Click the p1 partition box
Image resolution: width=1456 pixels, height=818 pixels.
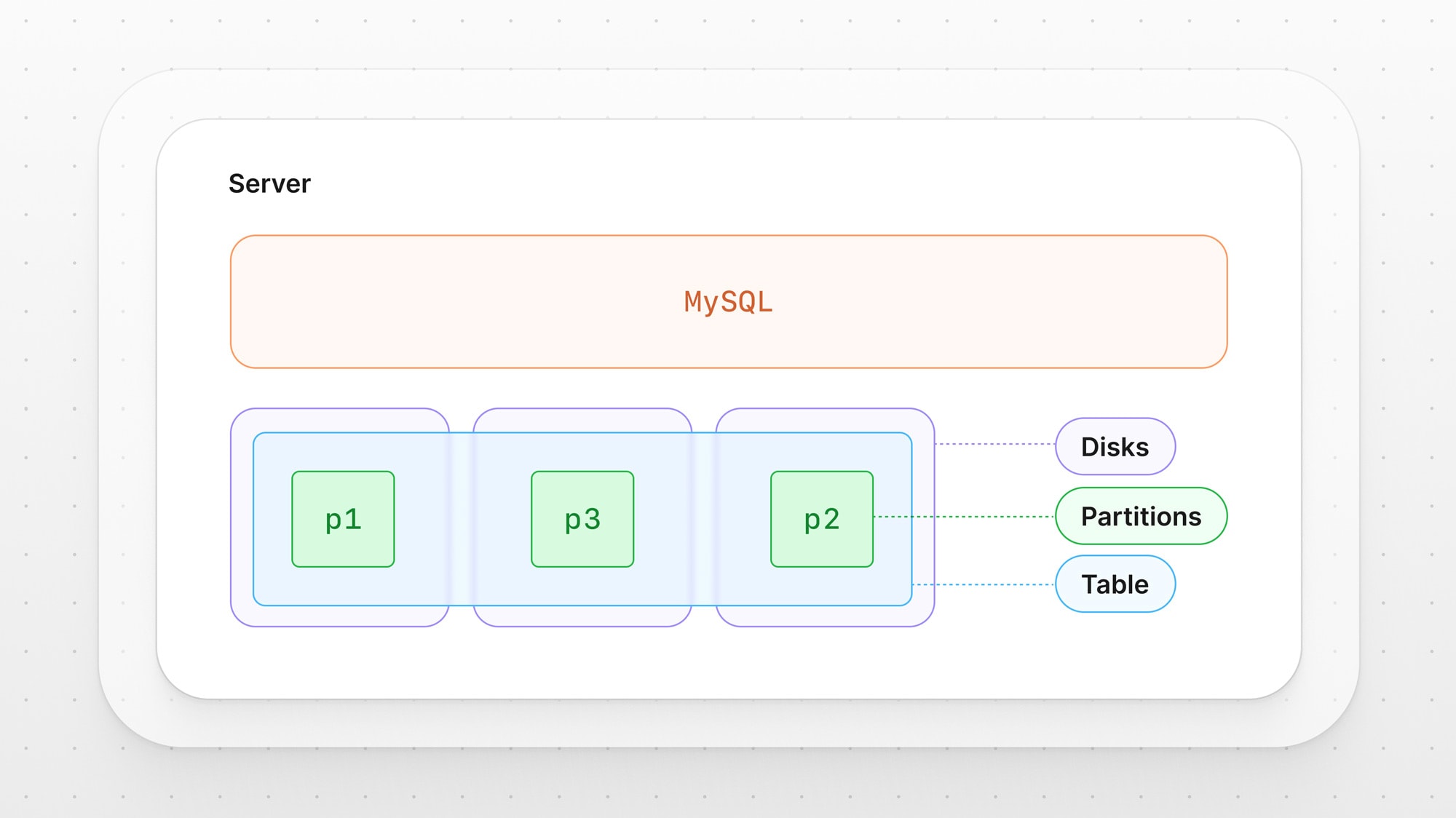343,519
